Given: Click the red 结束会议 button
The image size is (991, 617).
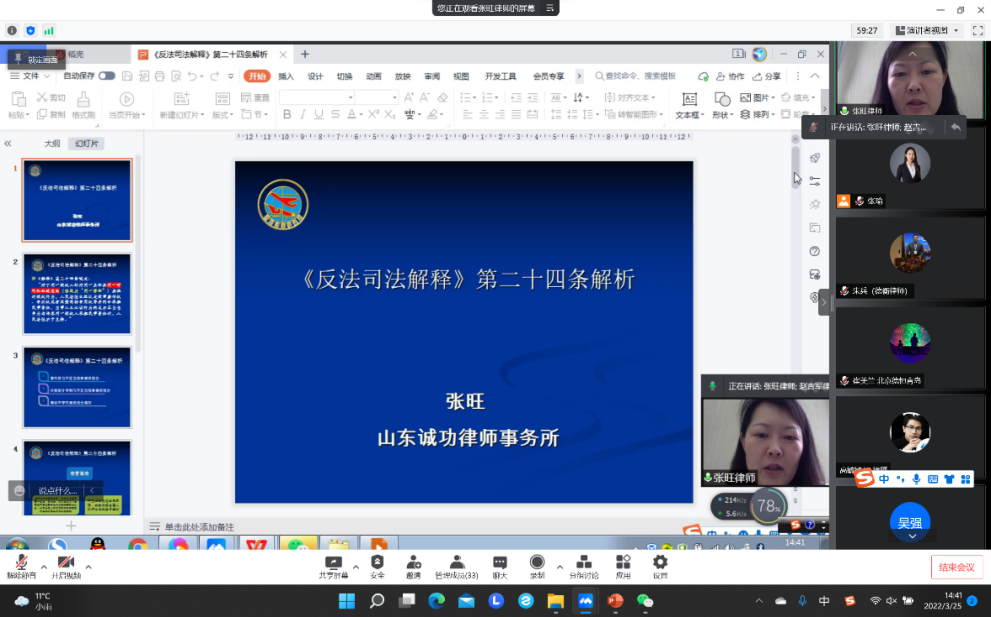Looking at the screenshot, I should pos(956,567).
